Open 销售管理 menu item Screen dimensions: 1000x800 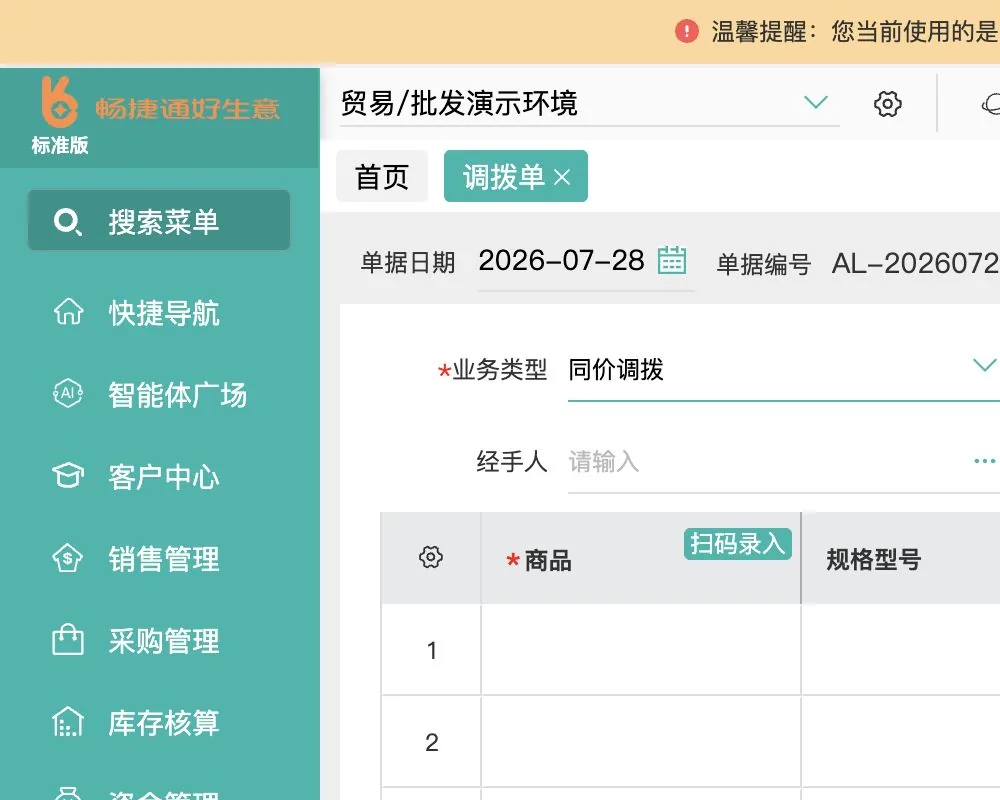pos(159,558)
